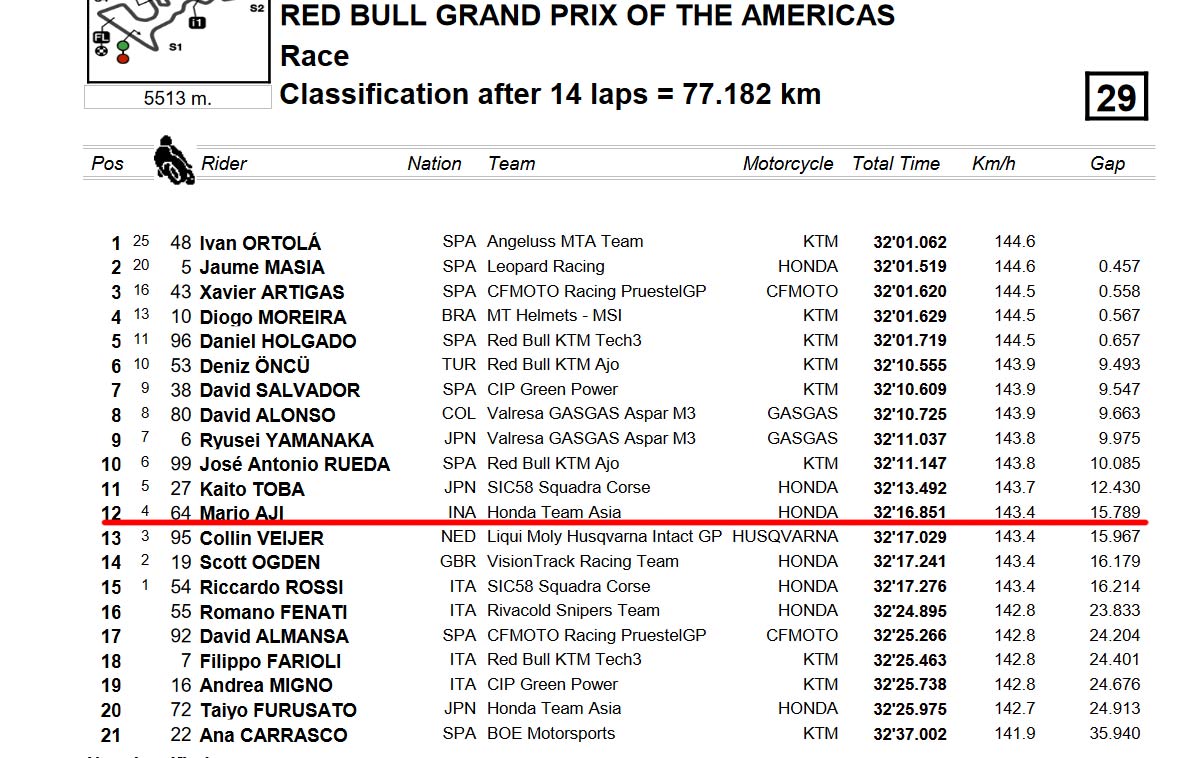
Task: Click Jaume MASIA's total time 32'01.519
Action: [910, 267]
